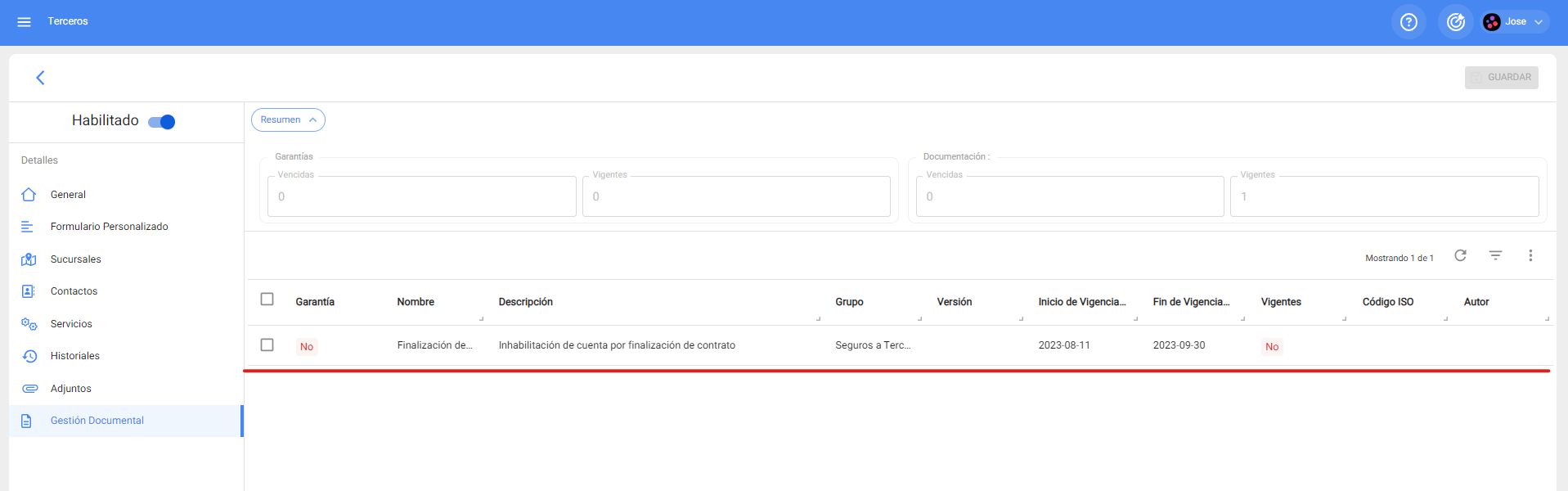Open the Finalización de... document name
Viewport: 1568px width, 491px height.
pos(434,345)
